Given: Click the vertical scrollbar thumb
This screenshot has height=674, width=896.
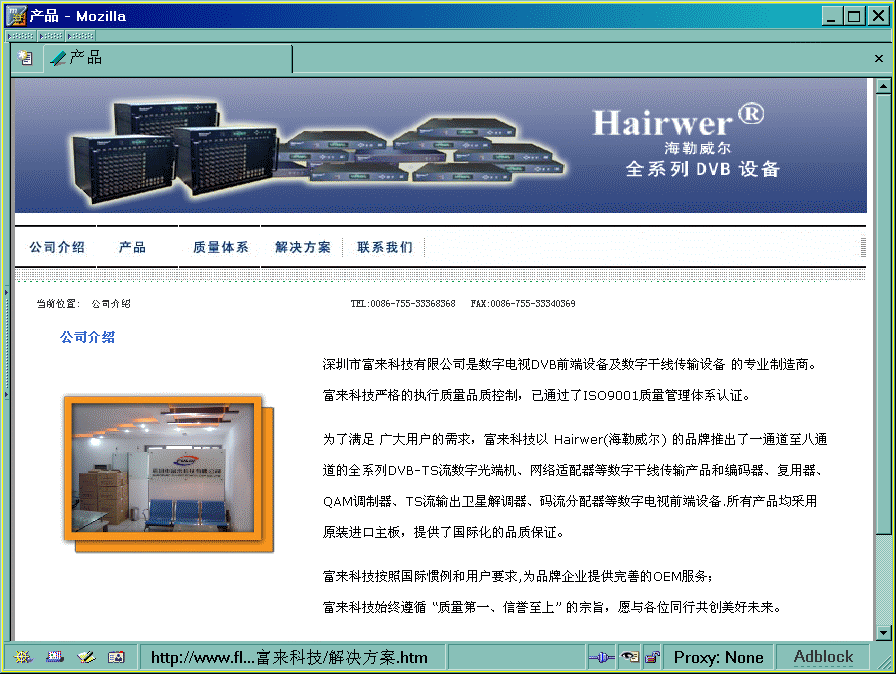Looking at the screenshot, I should (x=883, y=314).
